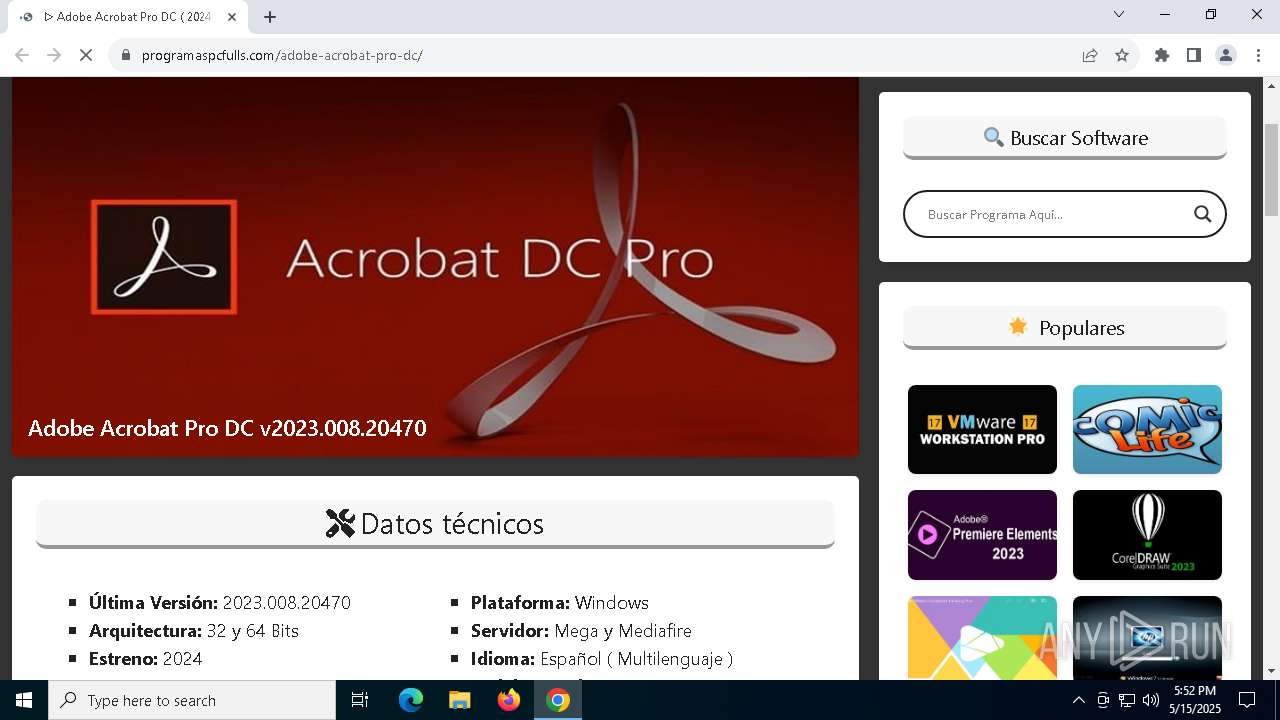The width and height of the screenshot is (1280, 720).
Task: Expand the tab search chevron
Action: pos(1119,14)
